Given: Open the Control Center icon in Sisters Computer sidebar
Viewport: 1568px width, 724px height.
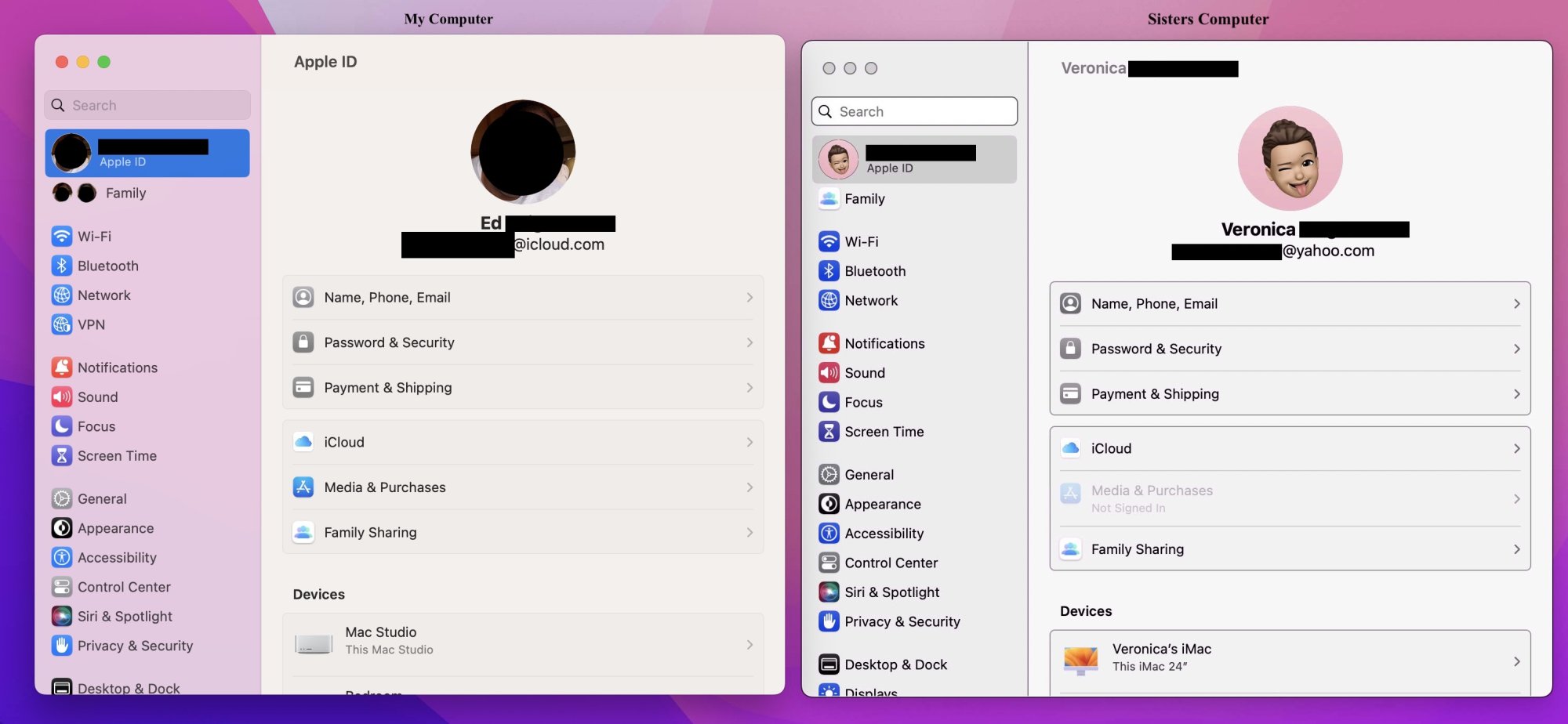Looking at the screenshot, I should tap(829, 563).
